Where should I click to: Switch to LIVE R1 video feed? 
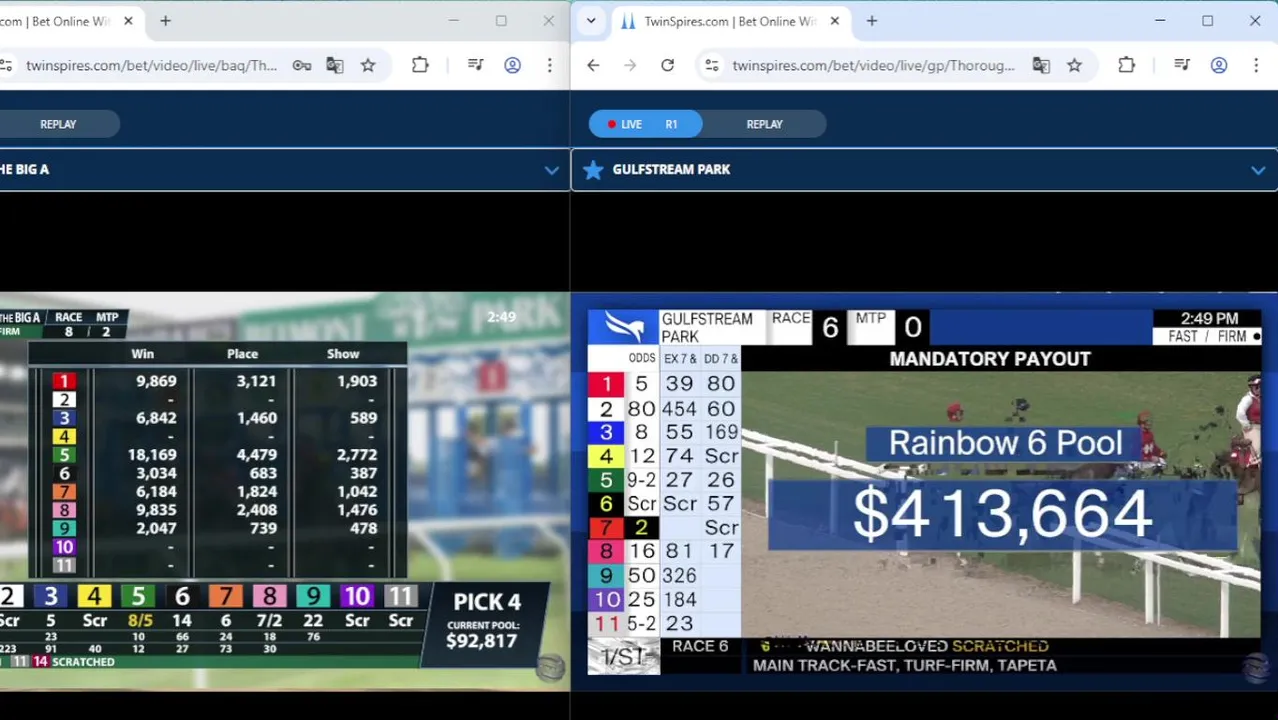[x=645, y=124]
